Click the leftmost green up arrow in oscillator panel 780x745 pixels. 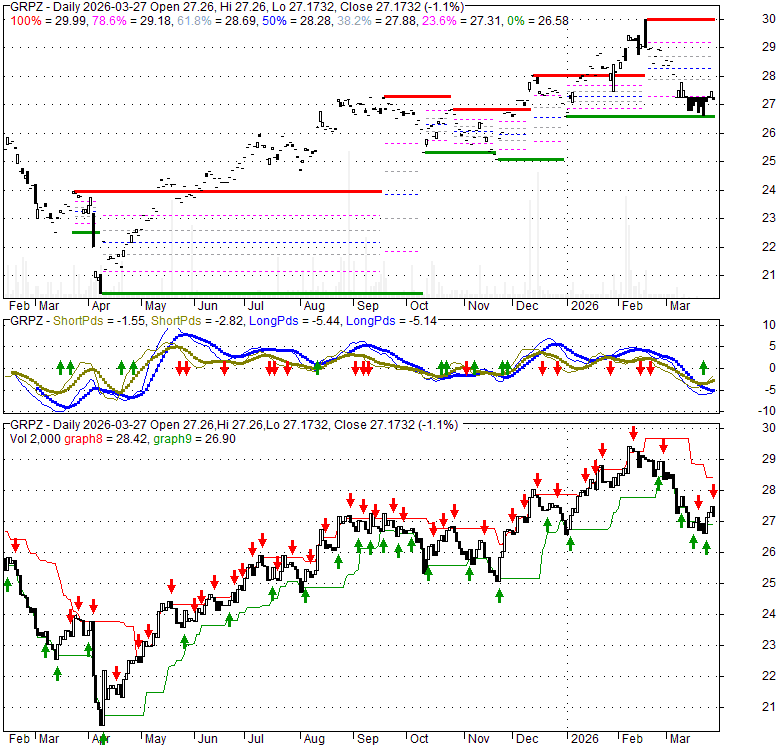(61, 368)
